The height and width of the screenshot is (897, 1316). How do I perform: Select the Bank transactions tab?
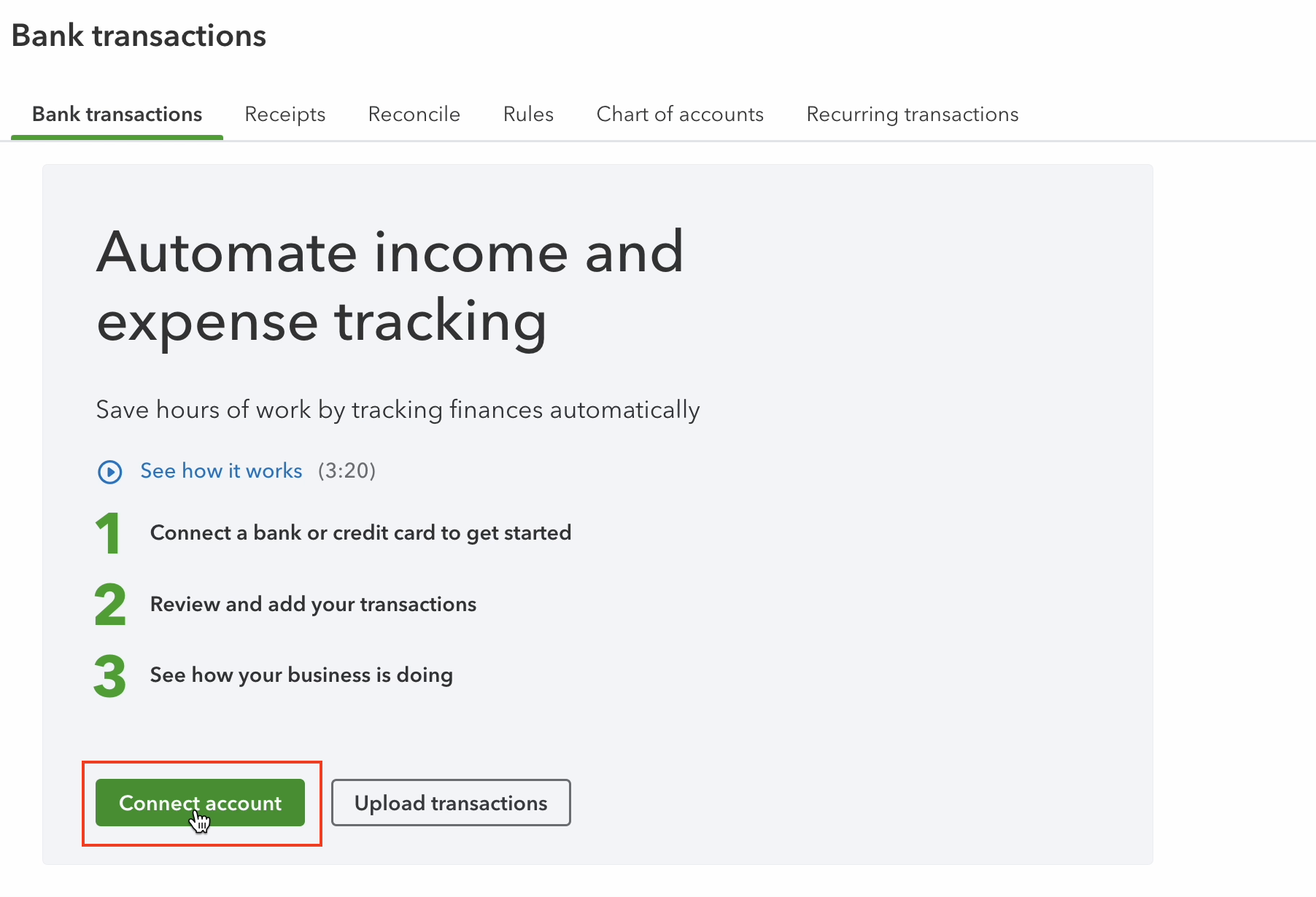pyautogui.click(x=117, y=114)
